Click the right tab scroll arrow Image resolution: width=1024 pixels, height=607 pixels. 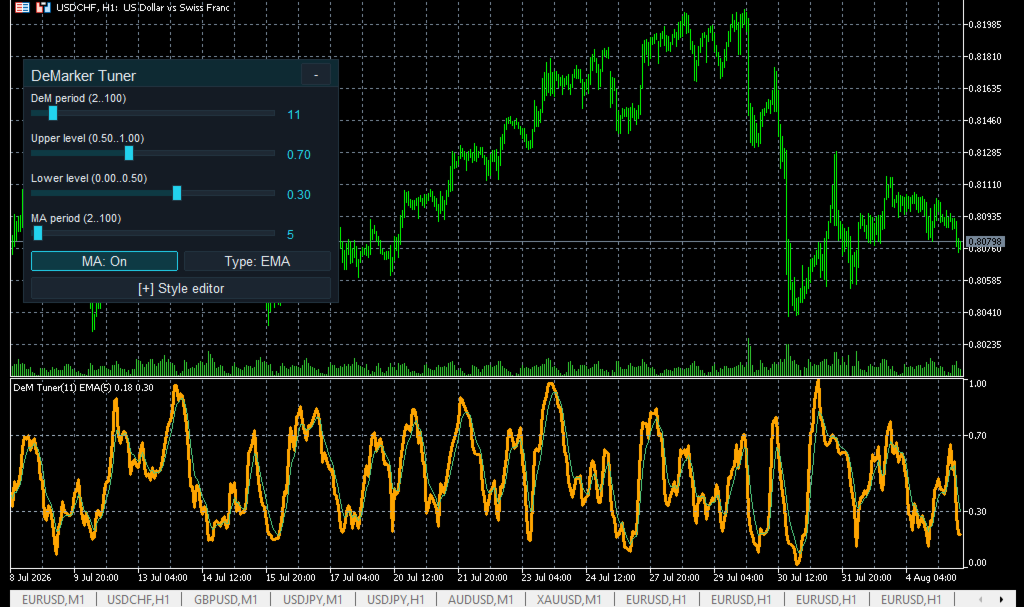1001,599
